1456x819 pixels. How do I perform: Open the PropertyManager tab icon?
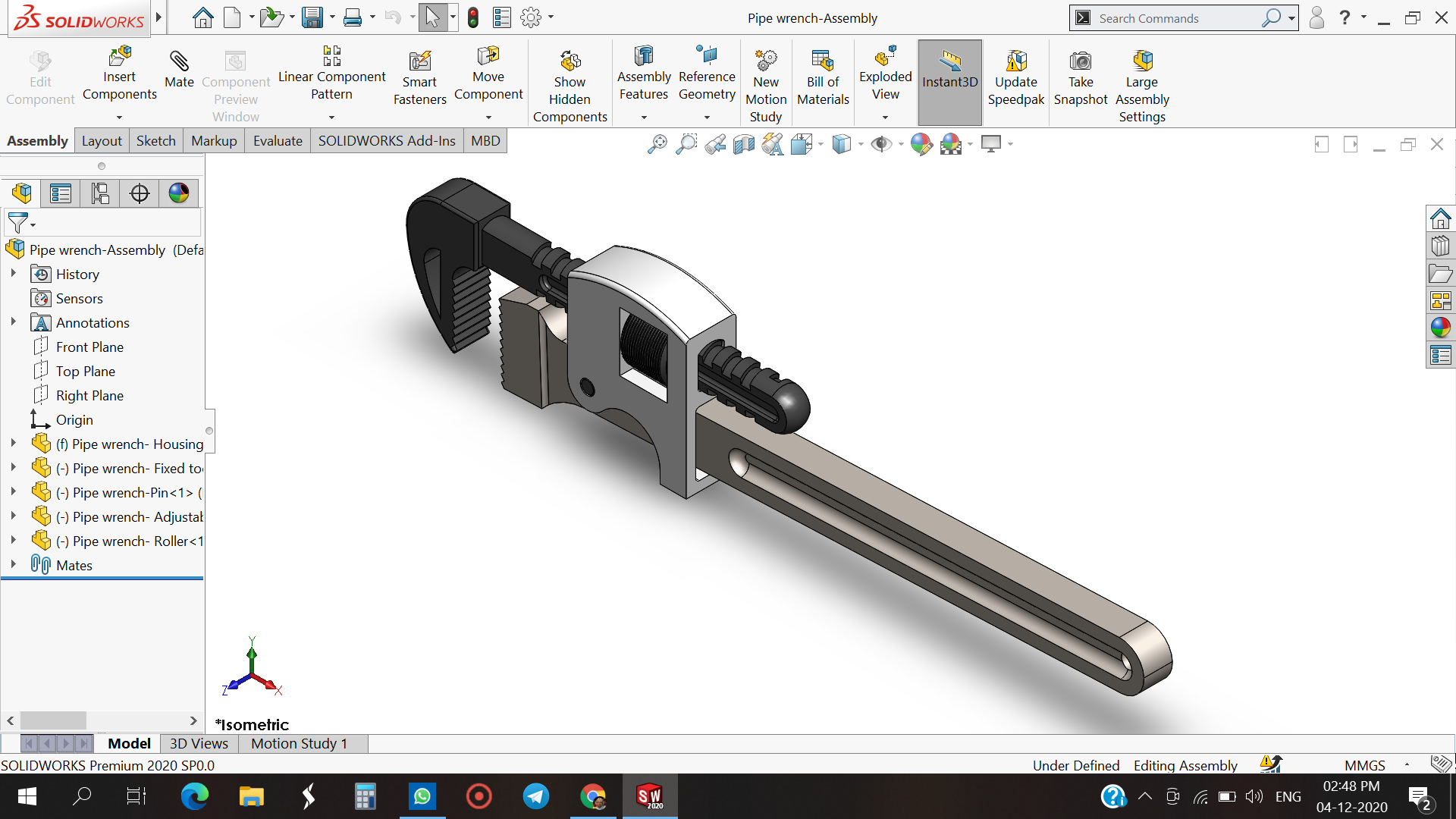pyautogui.click(x=61, y=193)
